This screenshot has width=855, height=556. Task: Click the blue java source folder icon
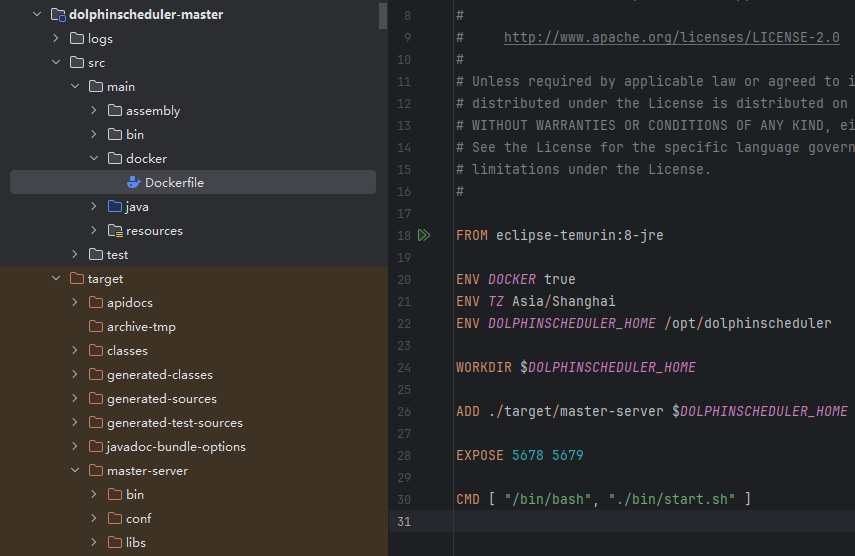(x=115, y=207)
